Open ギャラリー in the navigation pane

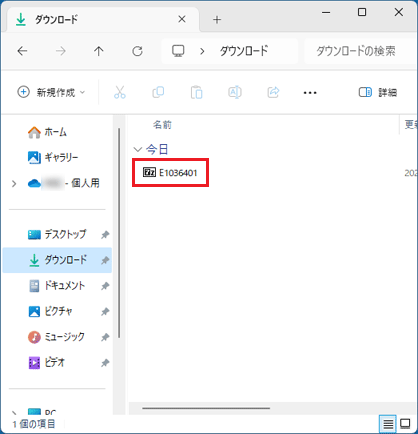[53, 157]
